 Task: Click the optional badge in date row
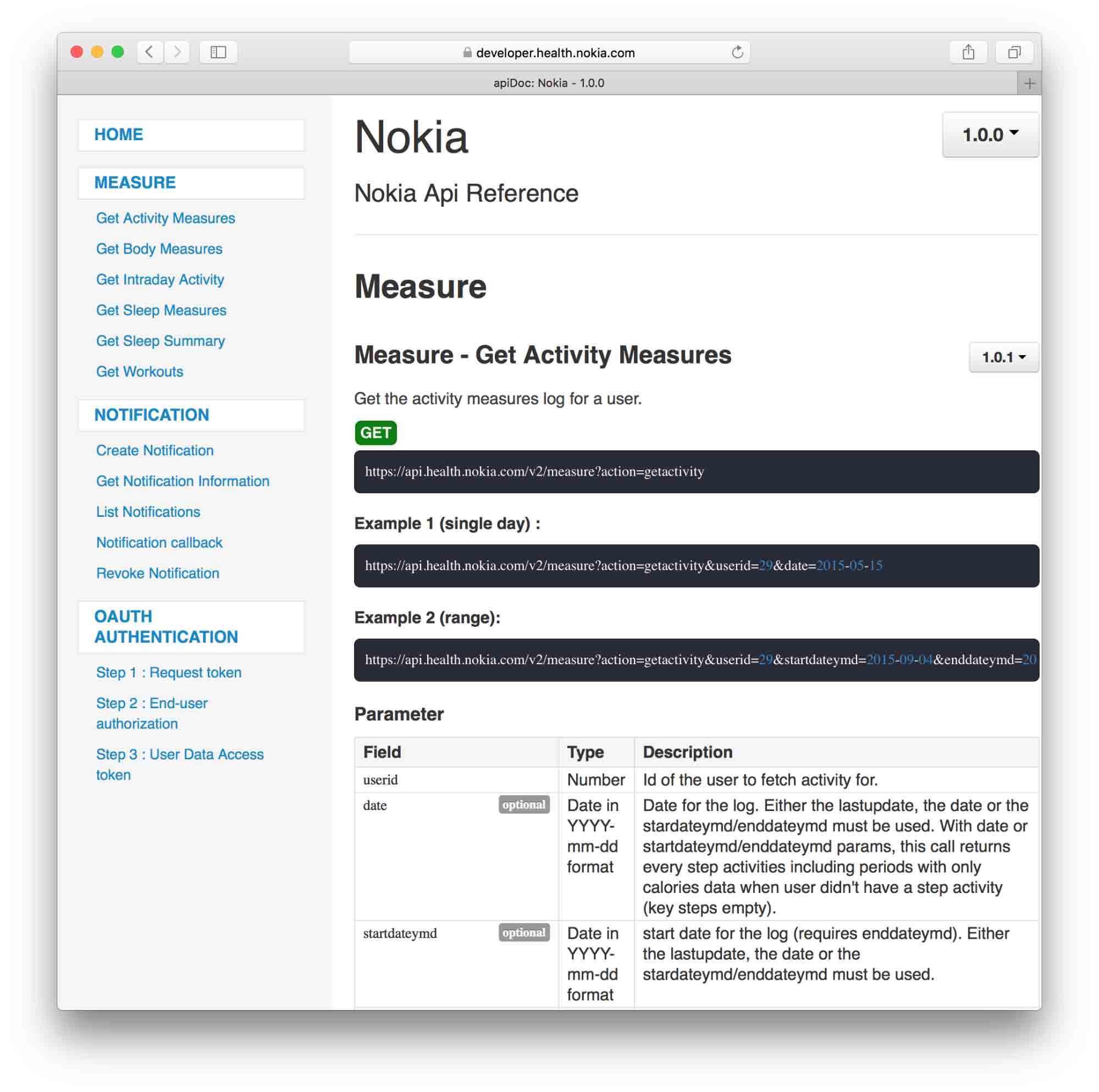point(524,804)
